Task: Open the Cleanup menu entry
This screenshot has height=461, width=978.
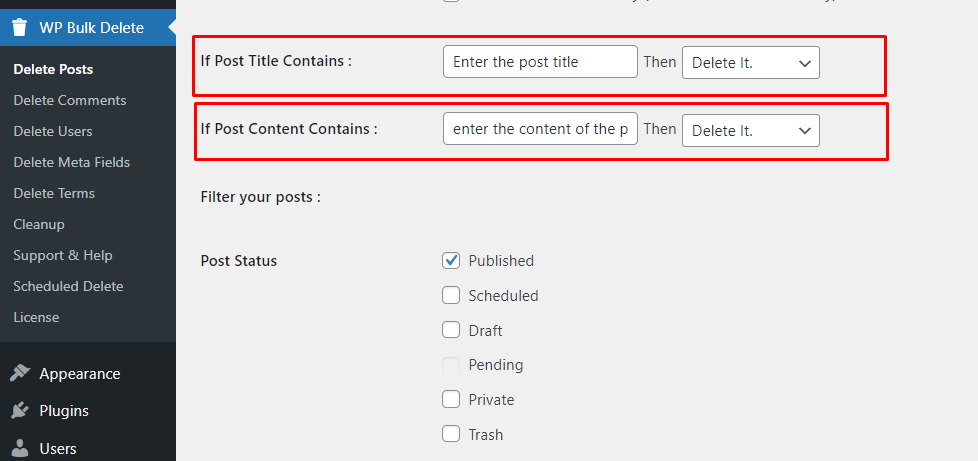Action: [x=39, y=225]
